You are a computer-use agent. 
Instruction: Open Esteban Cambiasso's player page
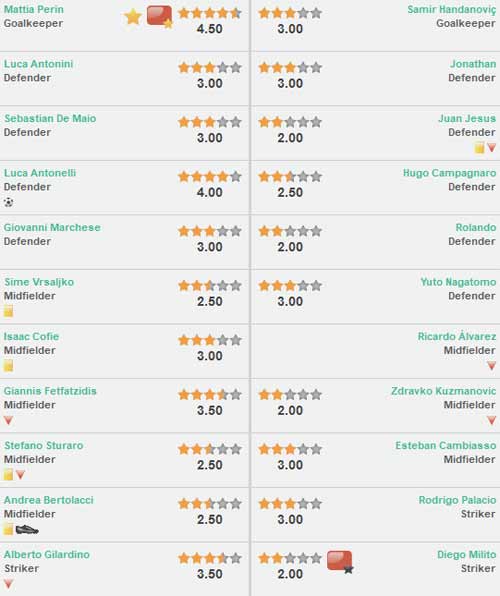coord(446,445)
